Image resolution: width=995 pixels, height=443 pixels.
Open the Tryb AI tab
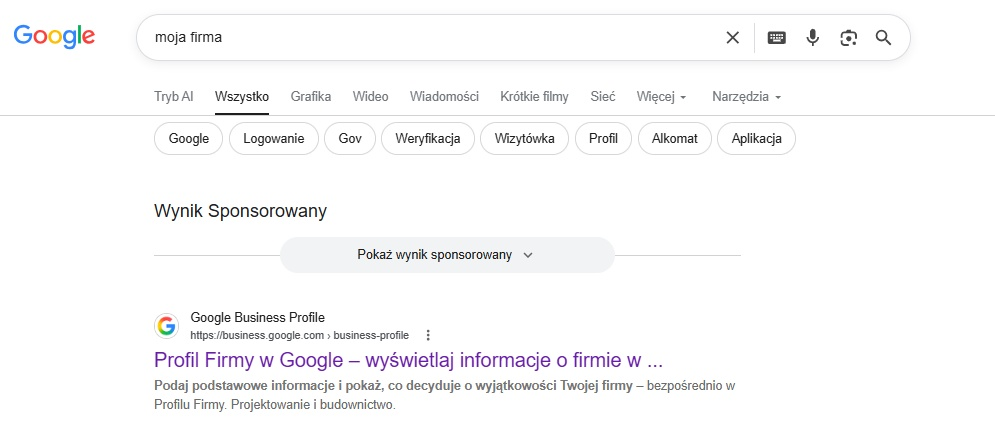click(174, 97)
